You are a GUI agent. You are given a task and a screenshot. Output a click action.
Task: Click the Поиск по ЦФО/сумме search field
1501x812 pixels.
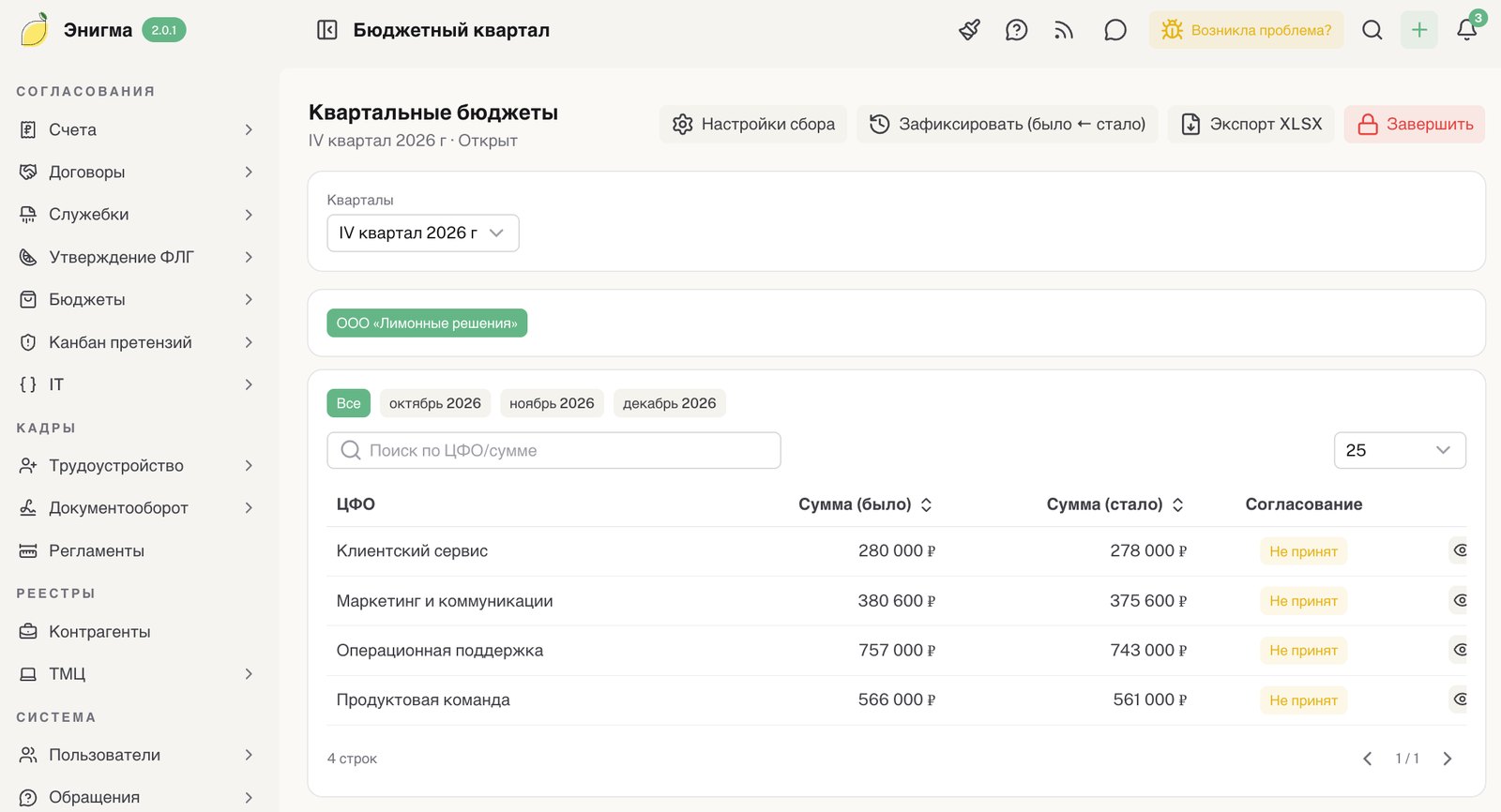click(553, 450)
